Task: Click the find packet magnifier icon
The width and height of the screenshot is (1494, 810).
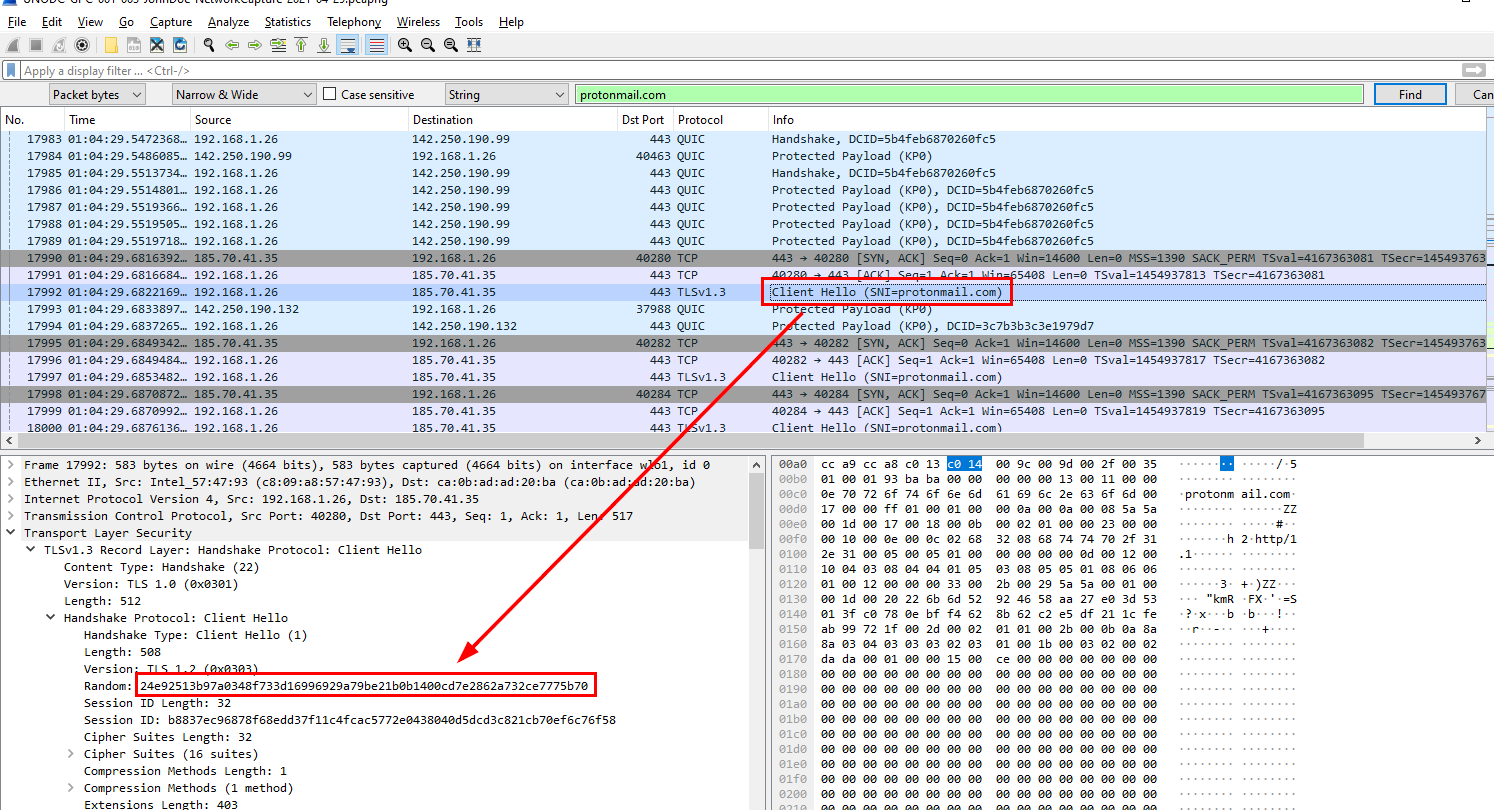Action: coord(208,45)
